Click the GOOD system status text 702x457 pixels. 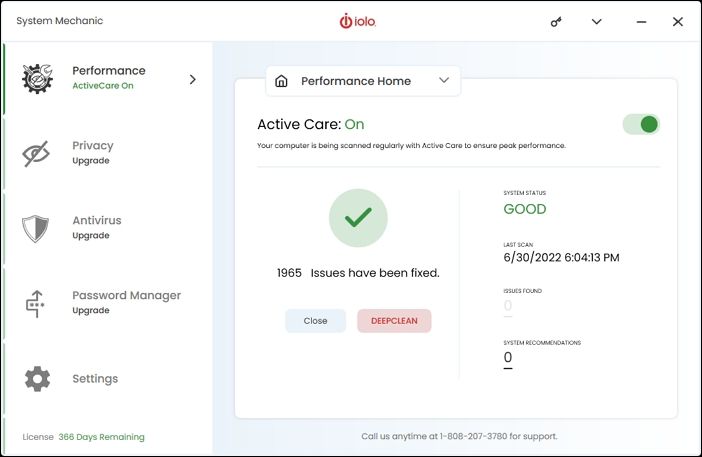click(525, 209)
